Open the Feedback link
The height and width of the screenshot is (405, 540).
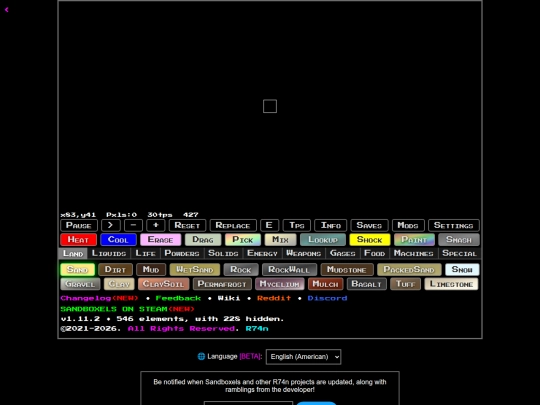(x=178, y=298)
